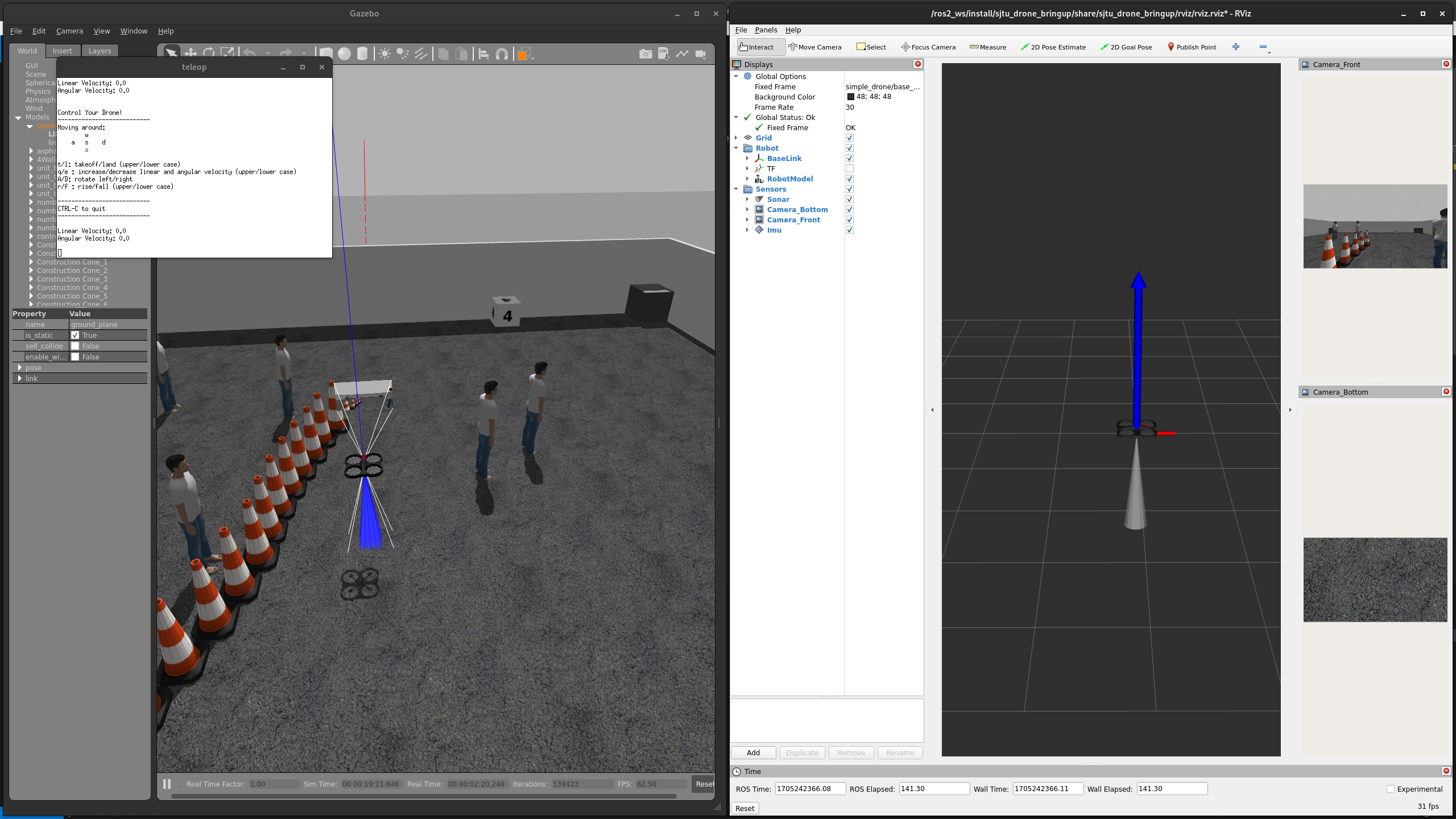The image size is (1456, 819).
Task: Open the data logger icon
Action: click(663, 53)
